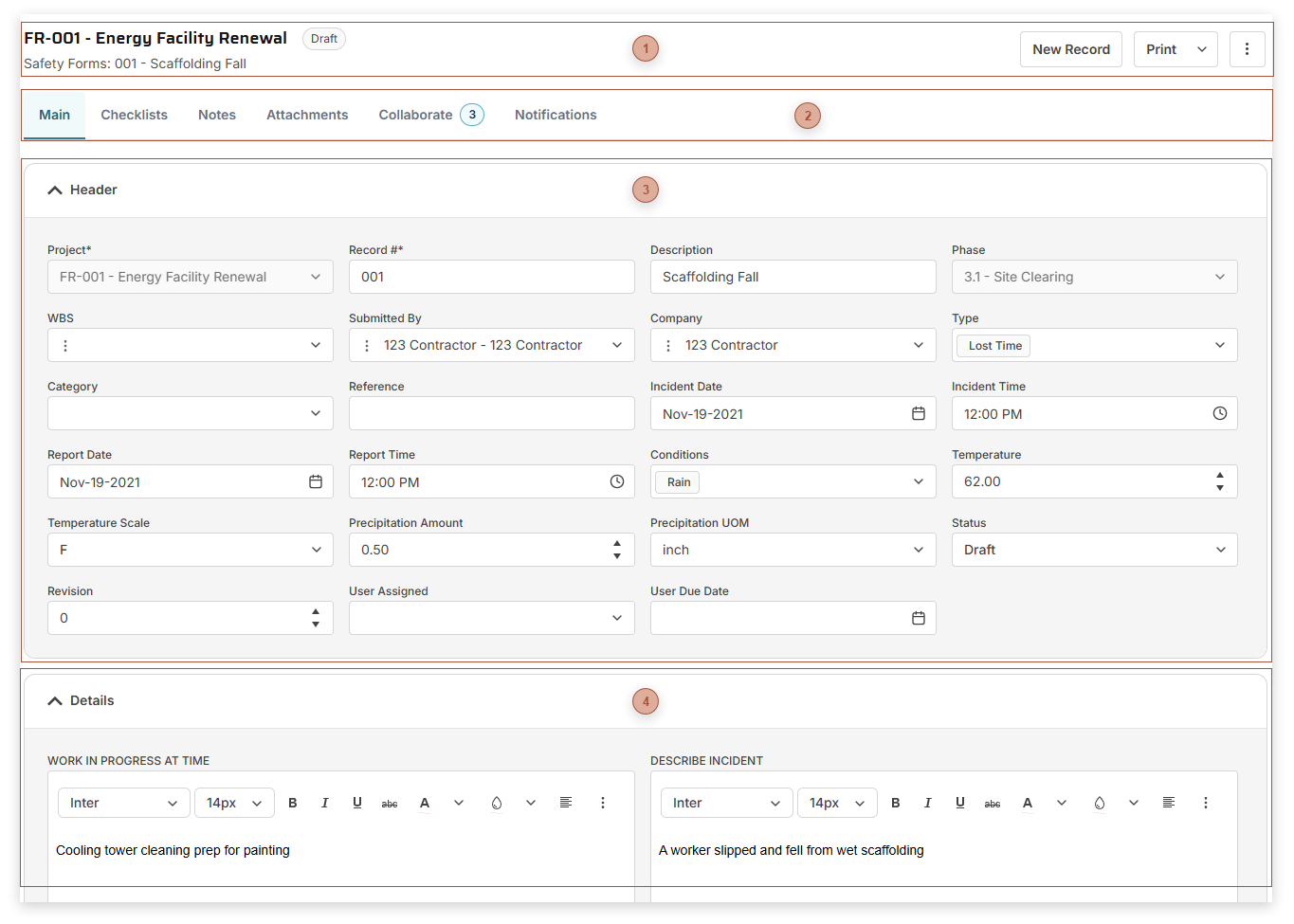Apply italic formatting in the Describe Incident editor

927,802
